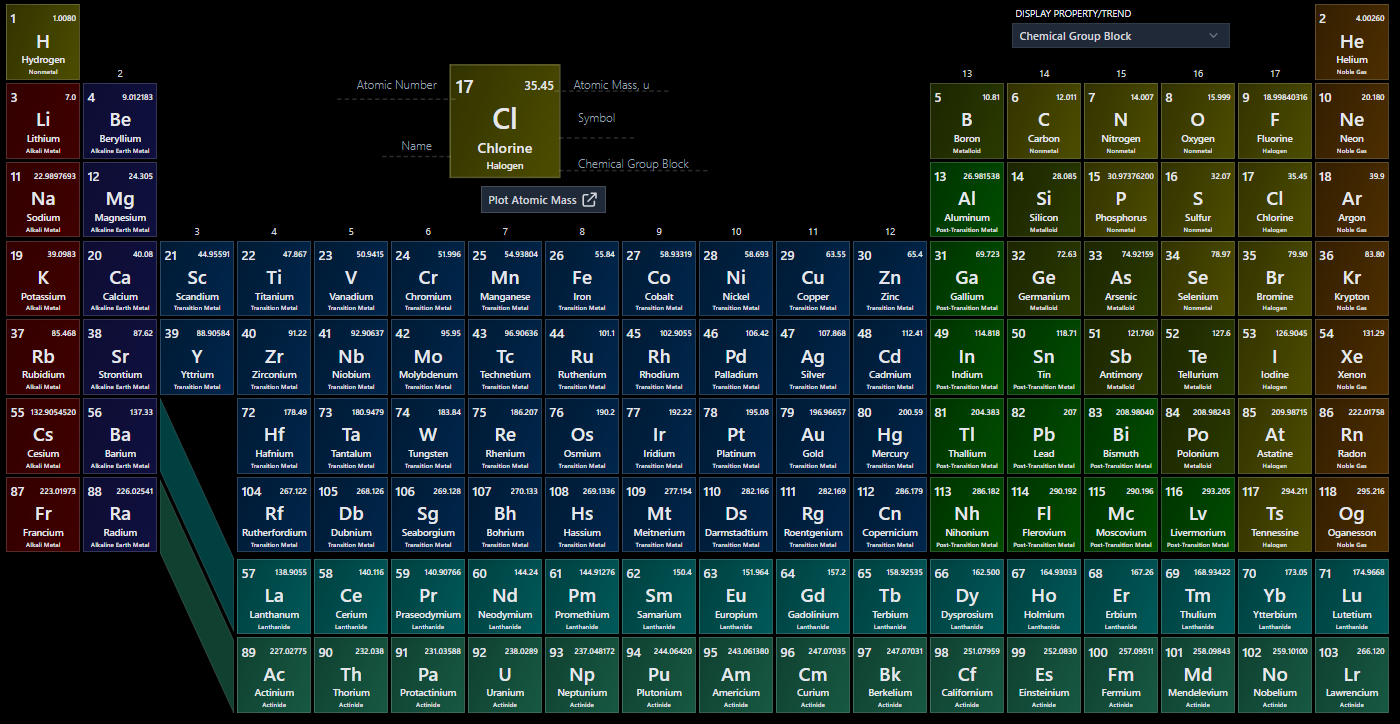Click the external link icon on Plot Atomic Mass
The width and height of the screenshot is (1400, 724).
click(x=590, y=200)
